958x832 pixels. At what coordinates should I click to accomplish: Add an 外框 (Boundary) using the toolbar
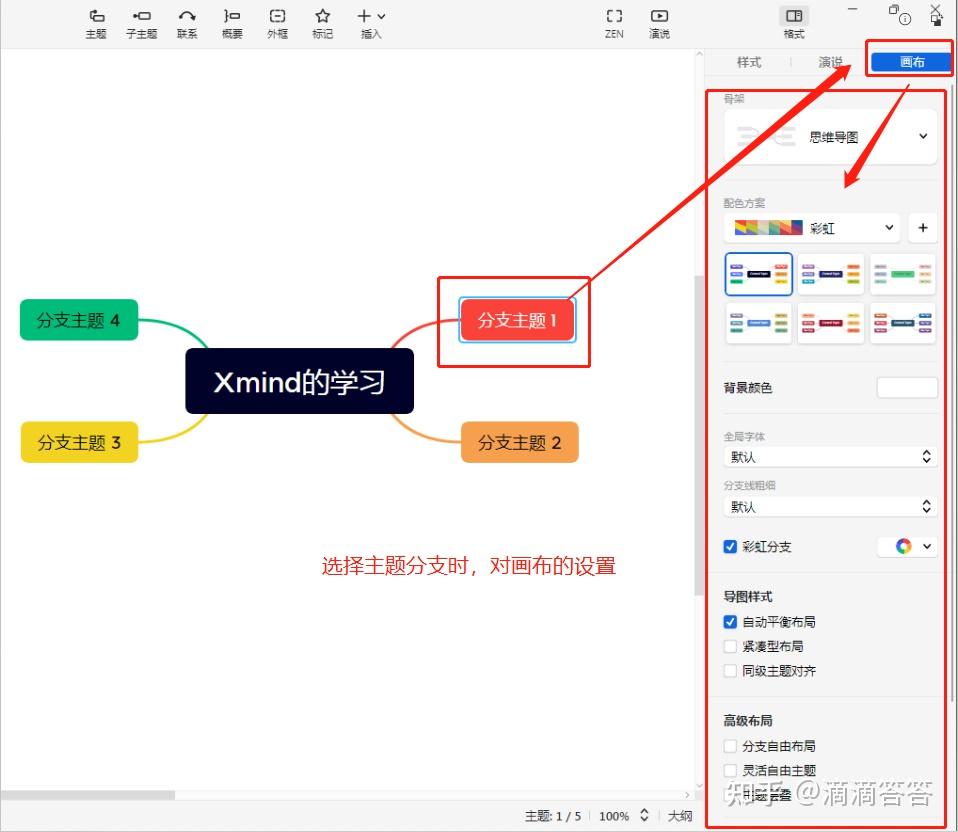[276, 20]
